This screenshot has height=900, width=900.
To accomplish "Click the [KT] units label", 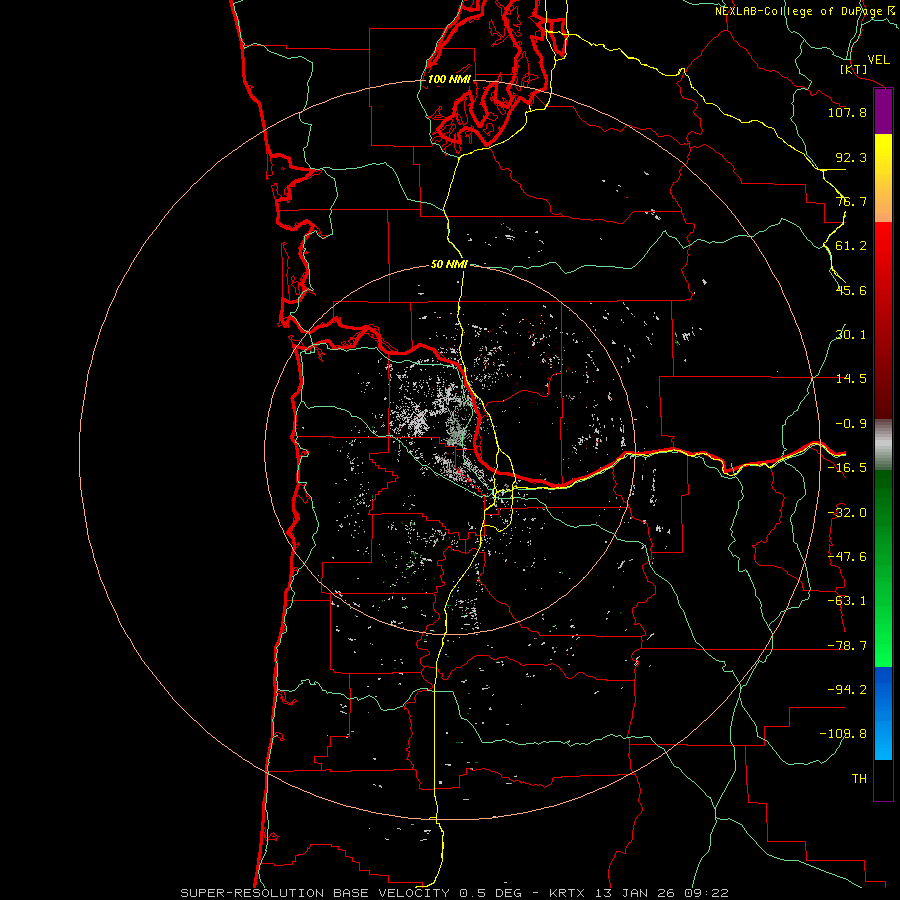I will [x=854, y=69].
